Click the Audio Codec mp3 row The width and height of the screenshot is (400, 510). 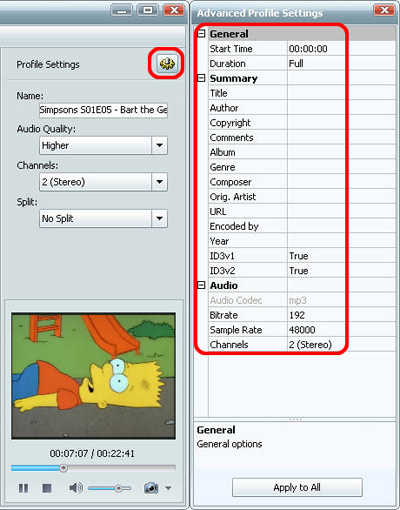[302, 300]
